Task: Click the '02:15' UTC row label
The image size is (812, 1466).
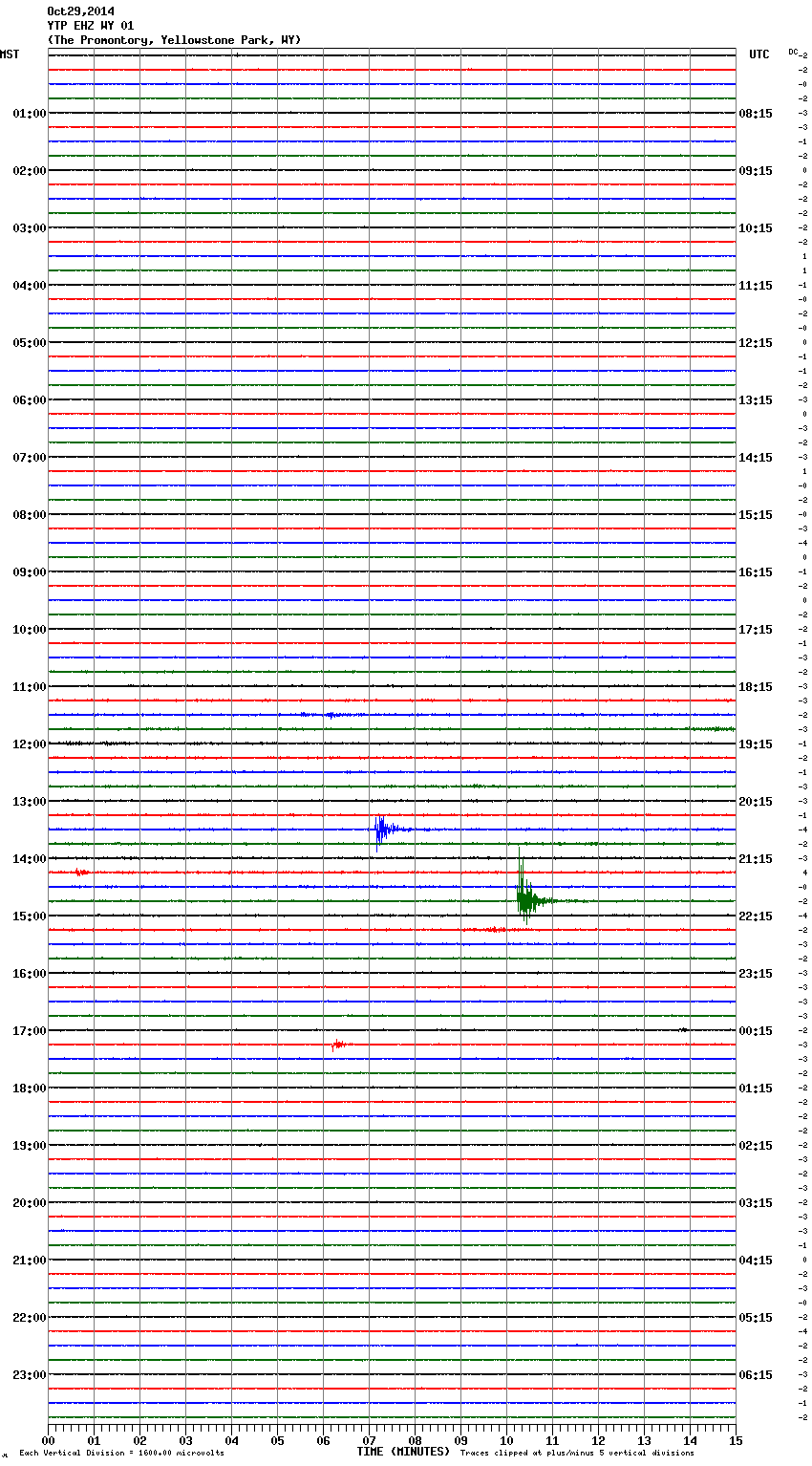Action: click(756, 1146)
